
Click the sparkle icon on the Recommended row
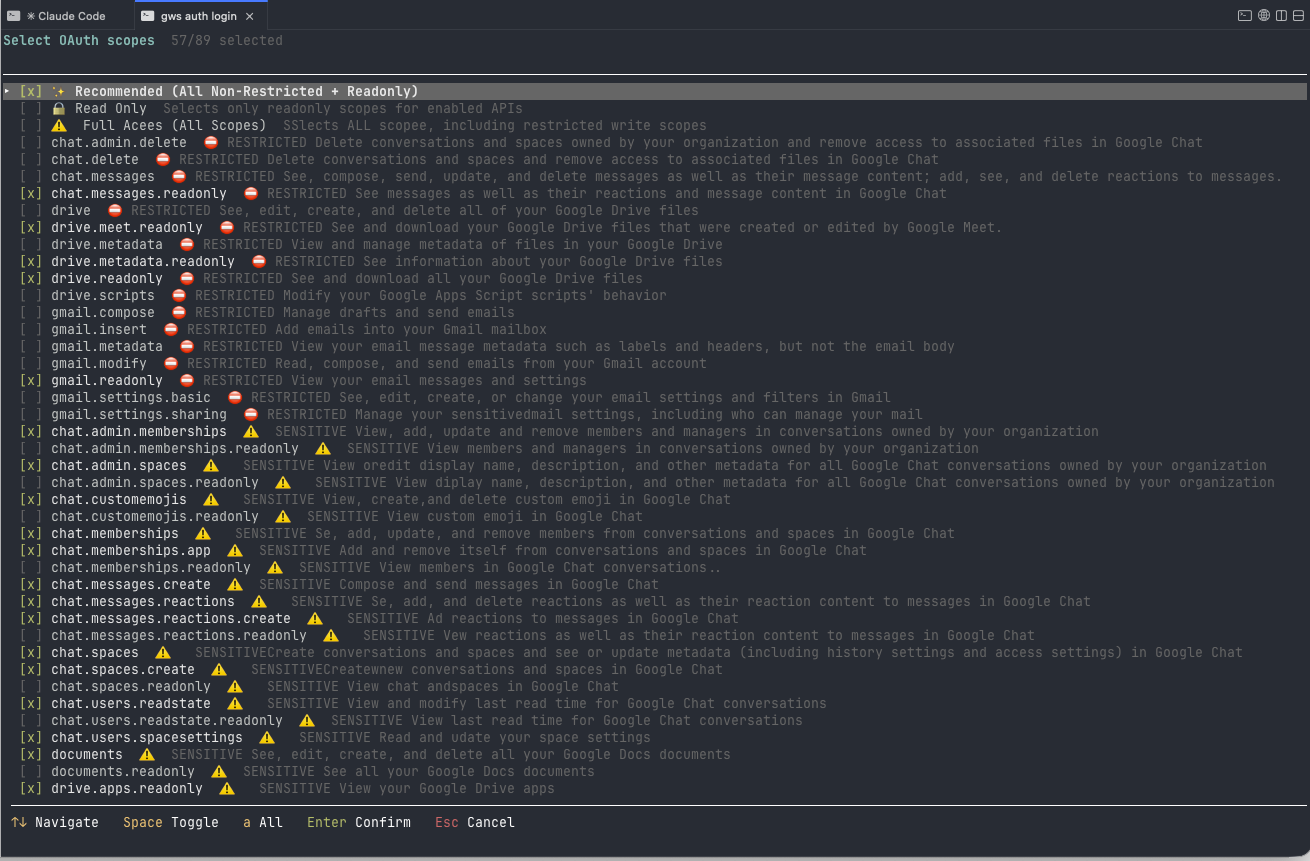tap(58, 90)
